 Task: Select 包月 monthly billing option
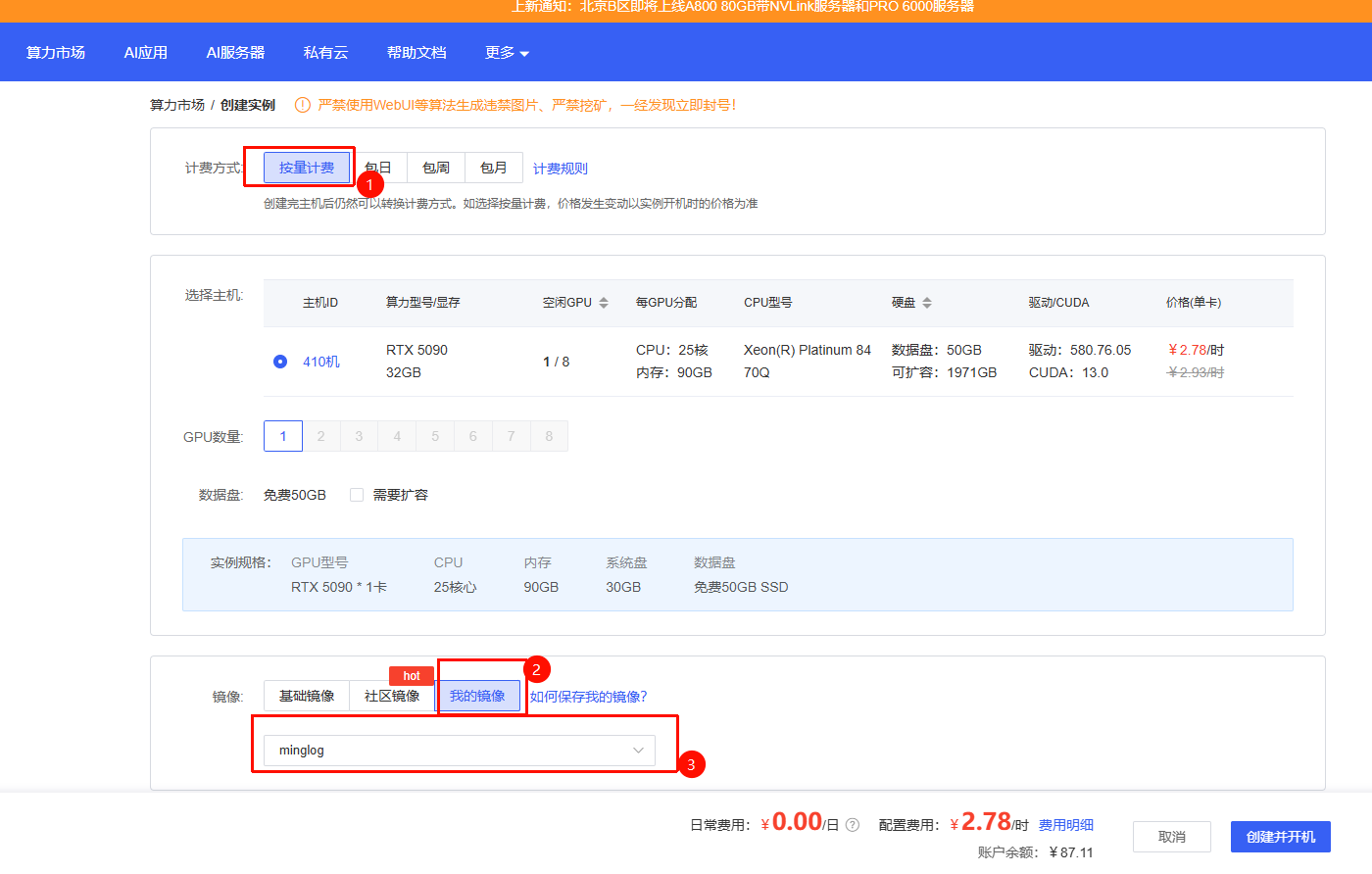(493, 168)
